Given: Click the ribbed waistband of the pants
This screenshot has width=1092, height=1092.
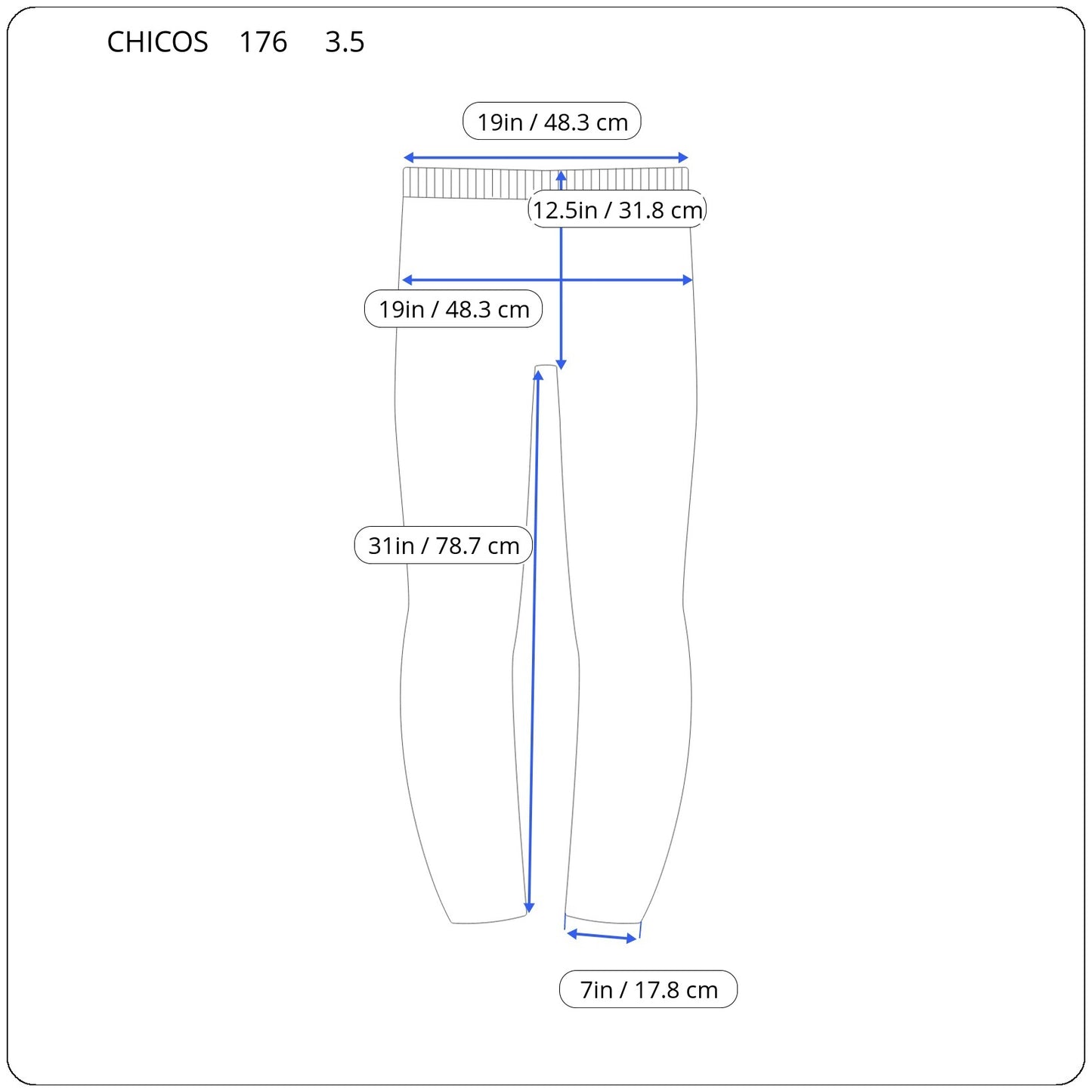Looking at the screenshot, I should 546,183.
